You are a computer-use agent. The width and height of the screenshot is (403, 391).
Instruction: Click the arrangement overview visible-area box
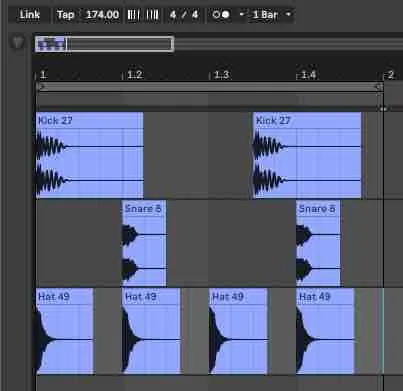[x=104, y=44]
